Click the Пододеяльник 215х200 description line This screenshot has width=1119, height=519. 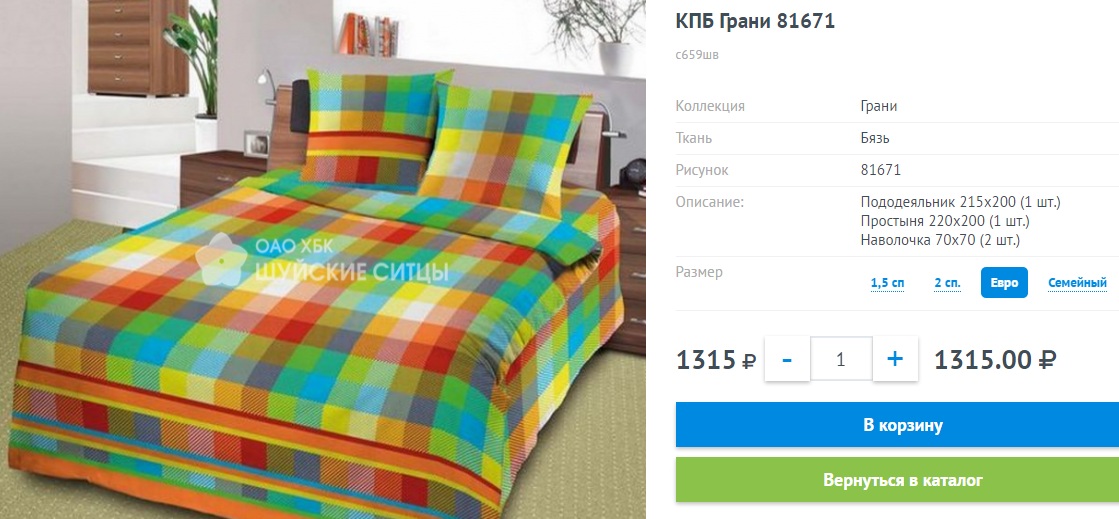click(x=961, y=202)
